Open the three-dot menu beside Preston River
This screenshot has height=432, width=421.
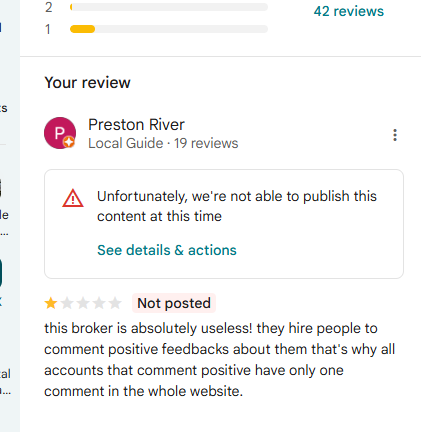coord(395,135)
